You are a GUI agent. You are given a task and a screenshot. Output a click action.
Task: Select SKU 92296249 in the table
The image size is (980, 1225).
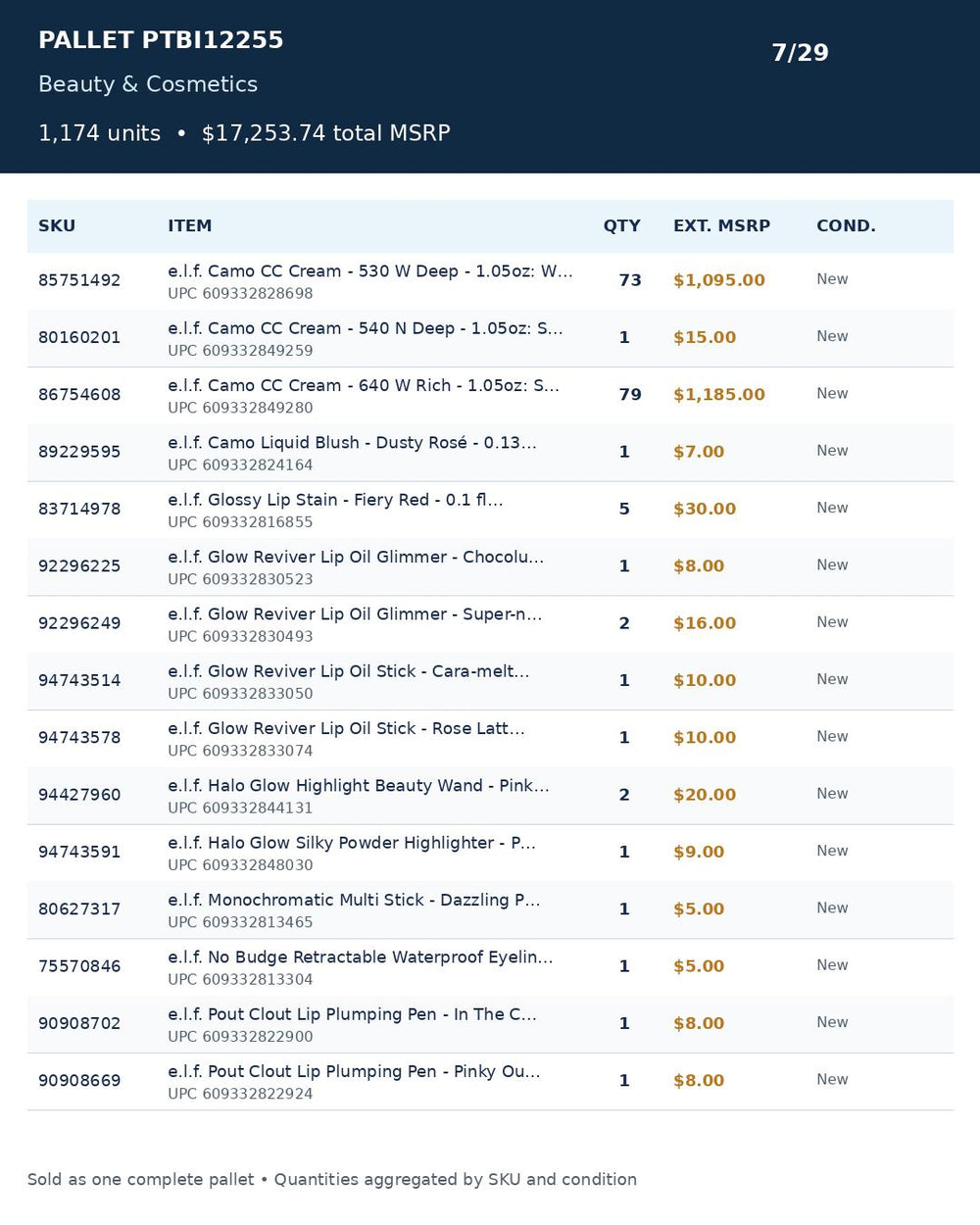(79, 623)
